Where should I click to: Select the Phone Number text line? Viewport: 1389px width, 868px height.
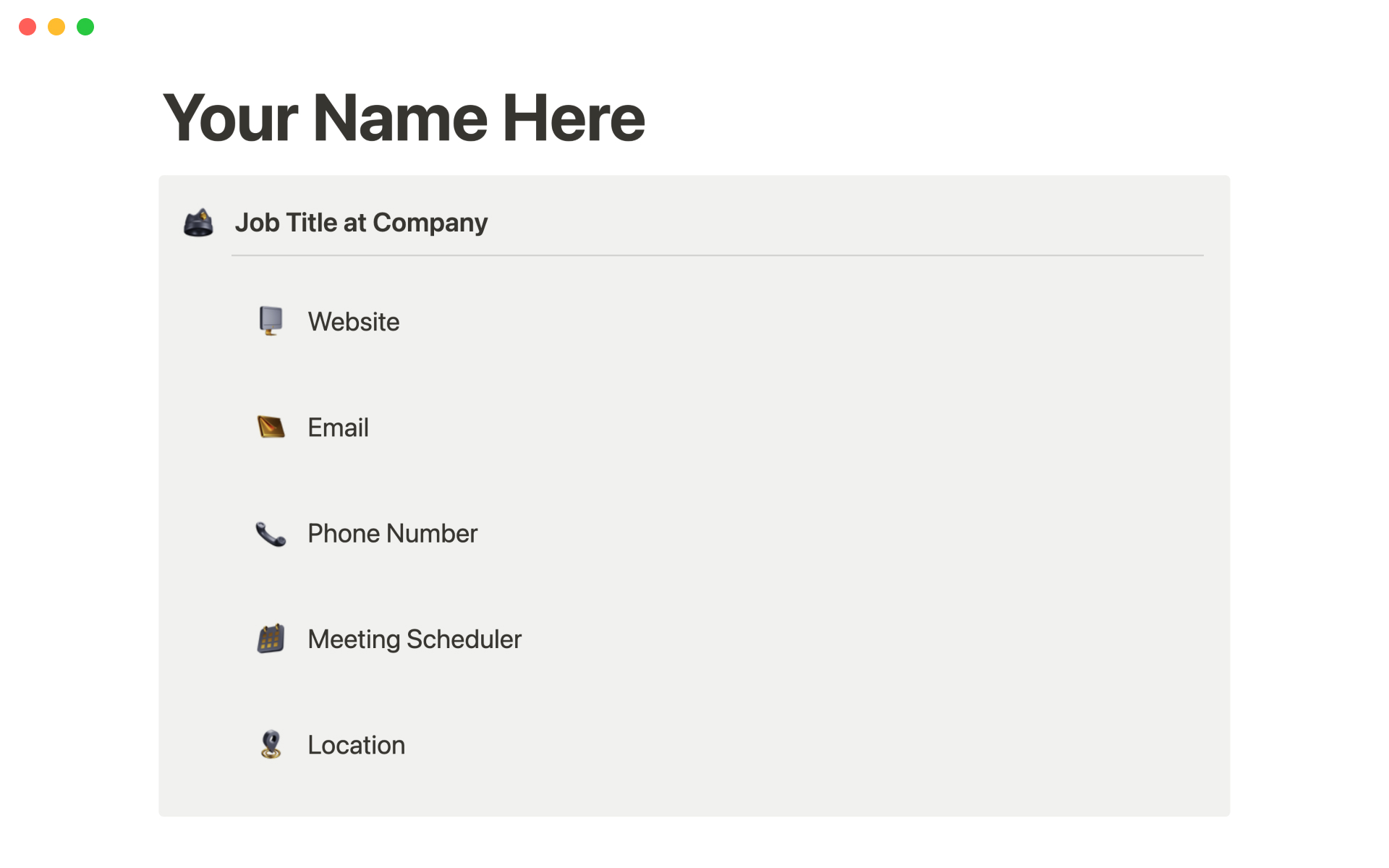tap(392, 534)
